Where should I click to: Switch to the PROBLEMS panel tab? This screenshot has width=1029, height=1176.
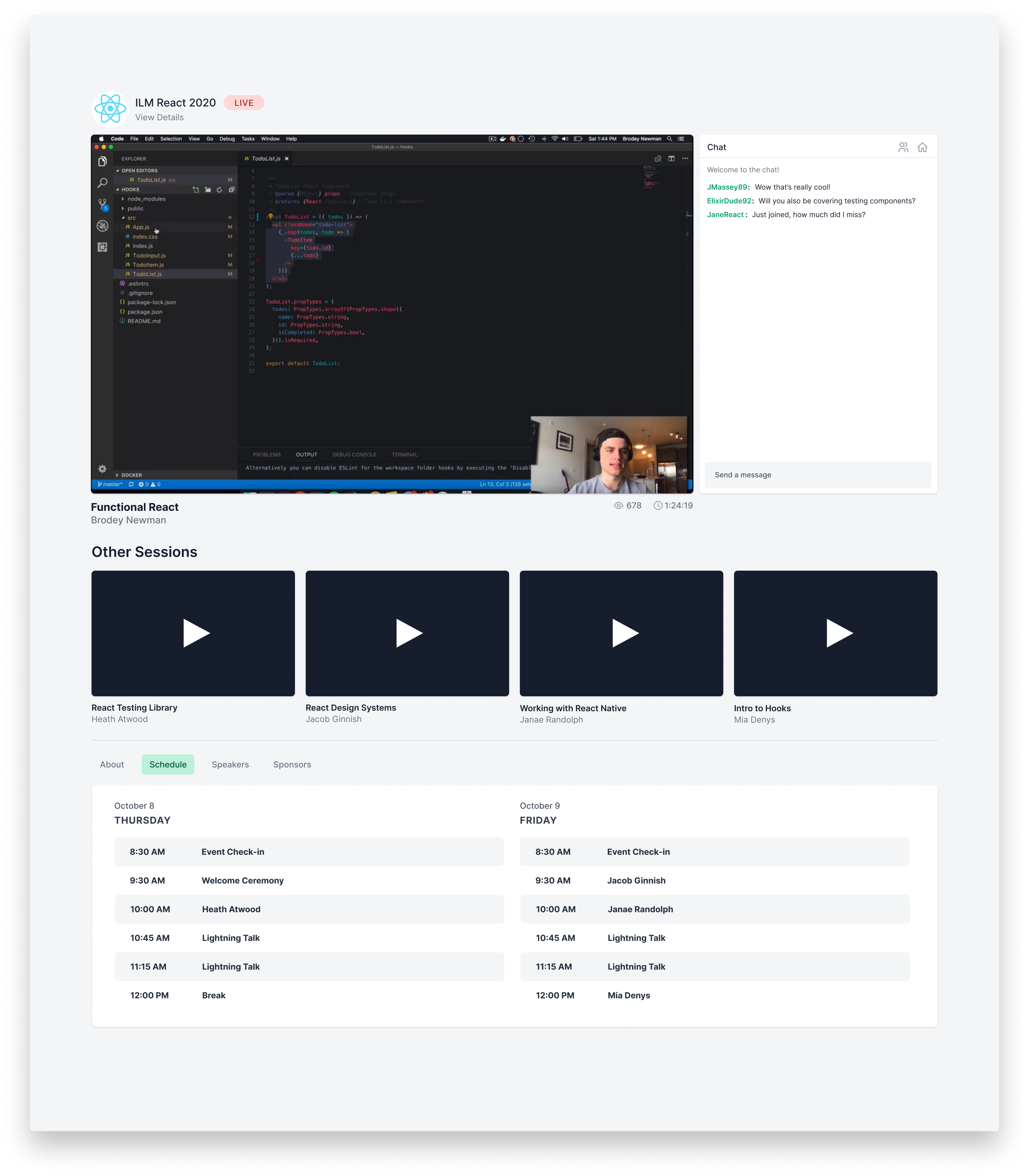click(x=267, y=455)
